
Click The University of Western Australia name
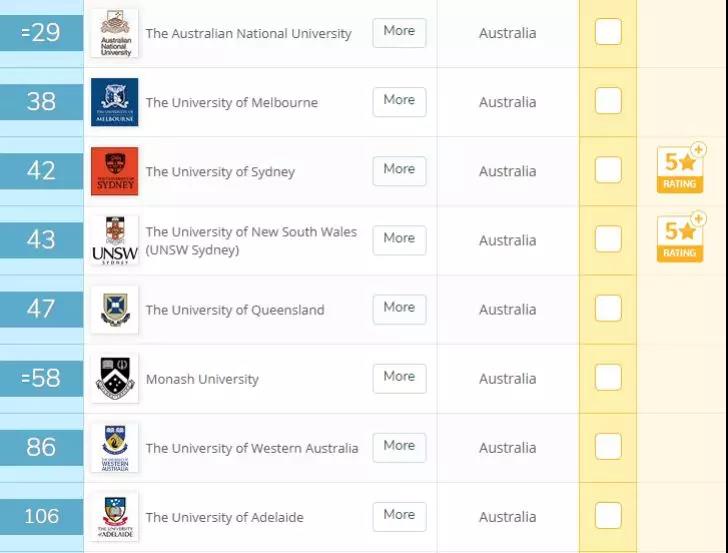tap(252, 448)
